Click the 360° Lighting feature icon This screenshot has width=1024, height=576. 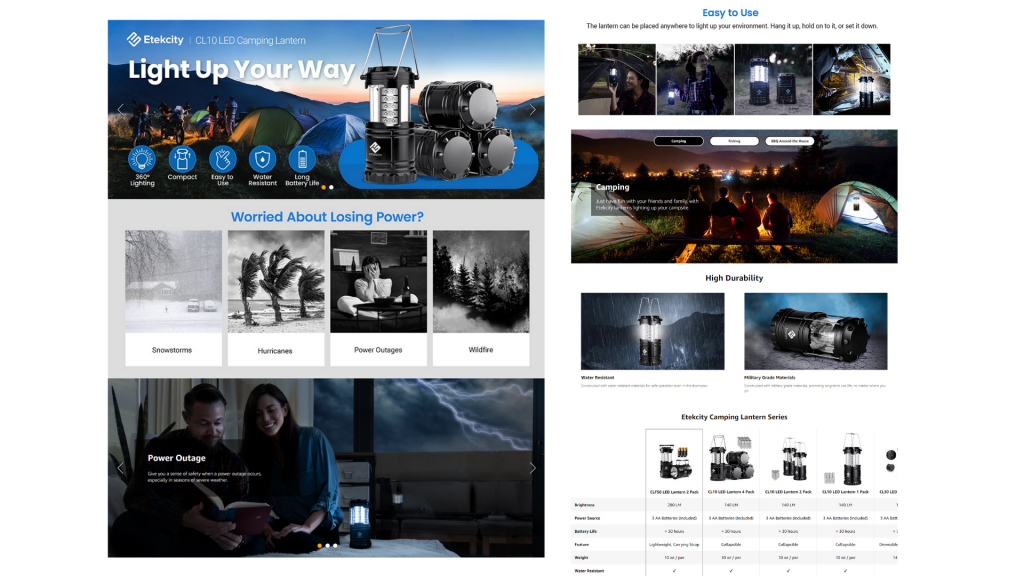point(142,159)
